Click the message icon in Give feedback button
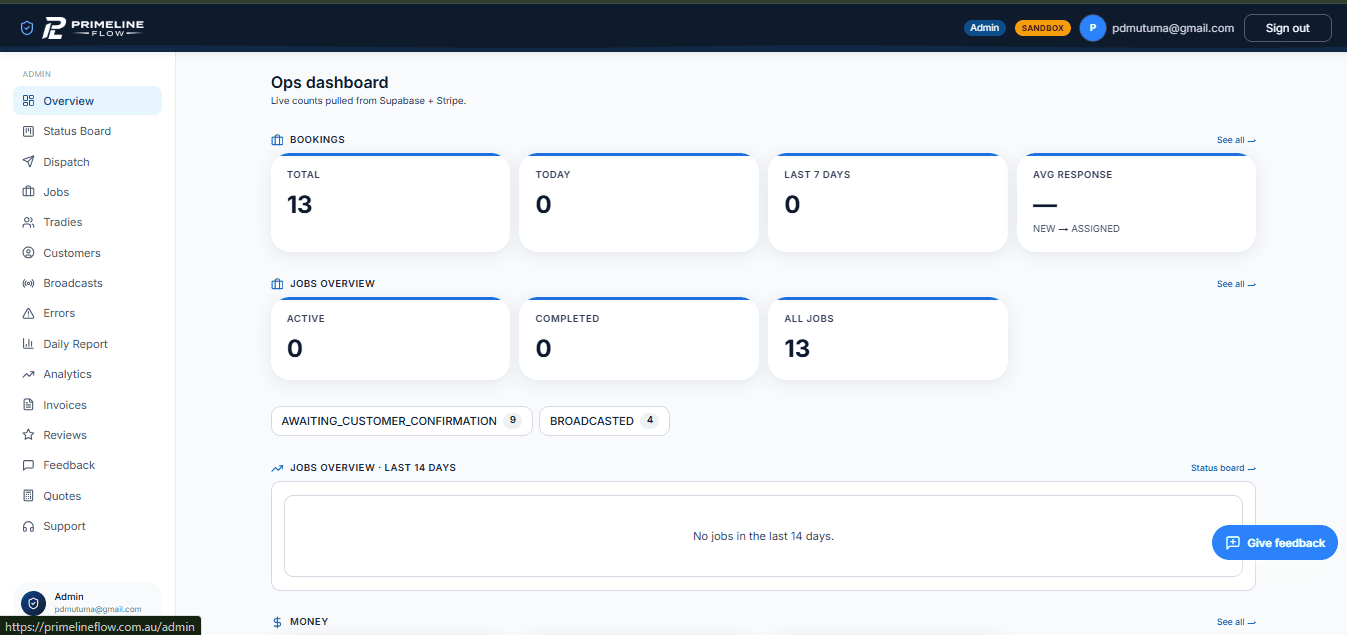Image resolution: width=1347 pixels, height=635 pixels. pyautogui.click(x=1233, y=542)
